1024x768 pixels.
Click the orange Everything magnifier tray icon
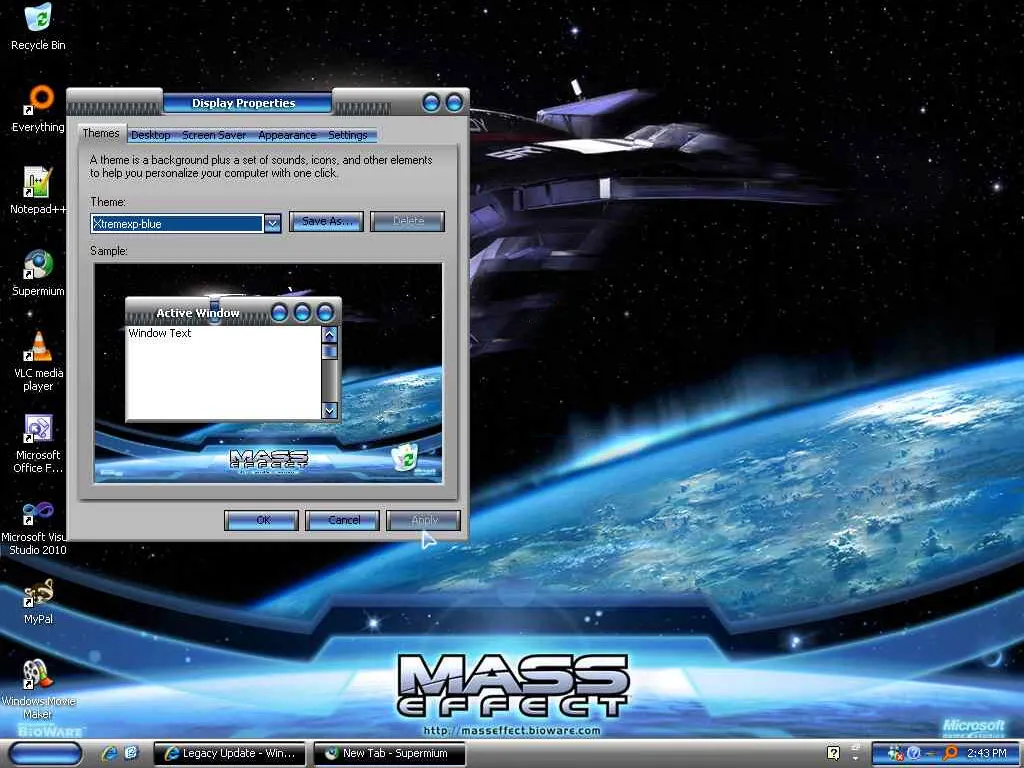point(950,753)
